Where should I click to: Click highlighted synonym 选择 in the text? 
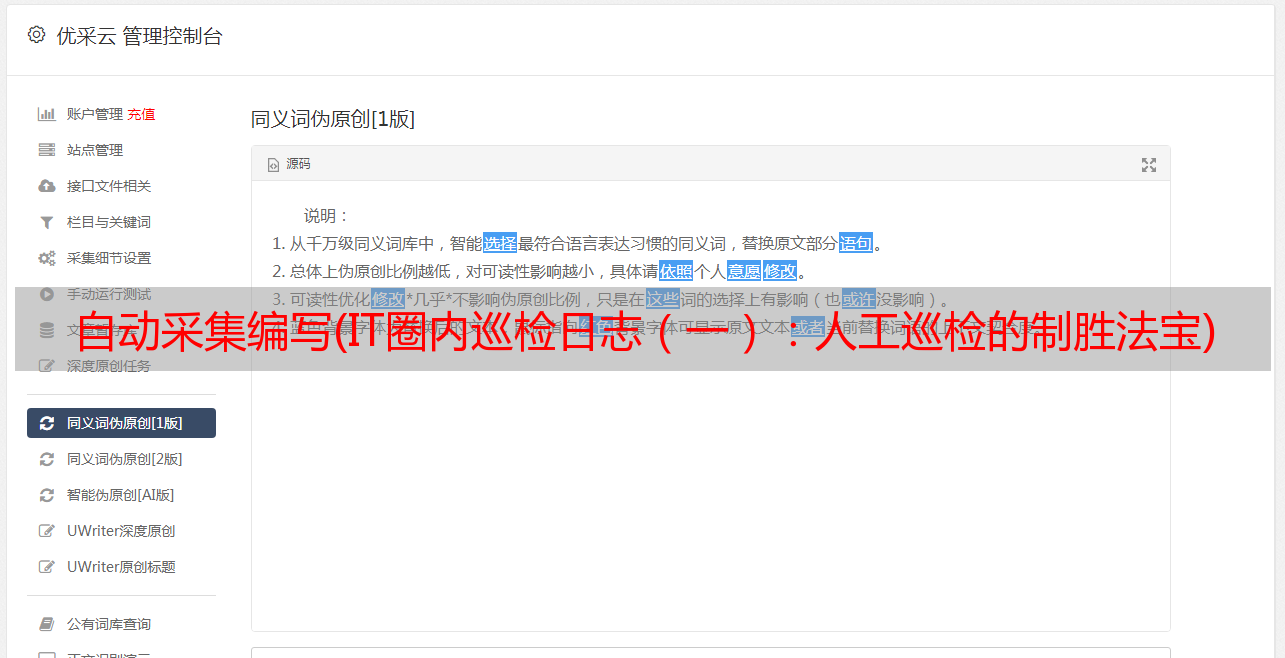(x=500, y=243)
